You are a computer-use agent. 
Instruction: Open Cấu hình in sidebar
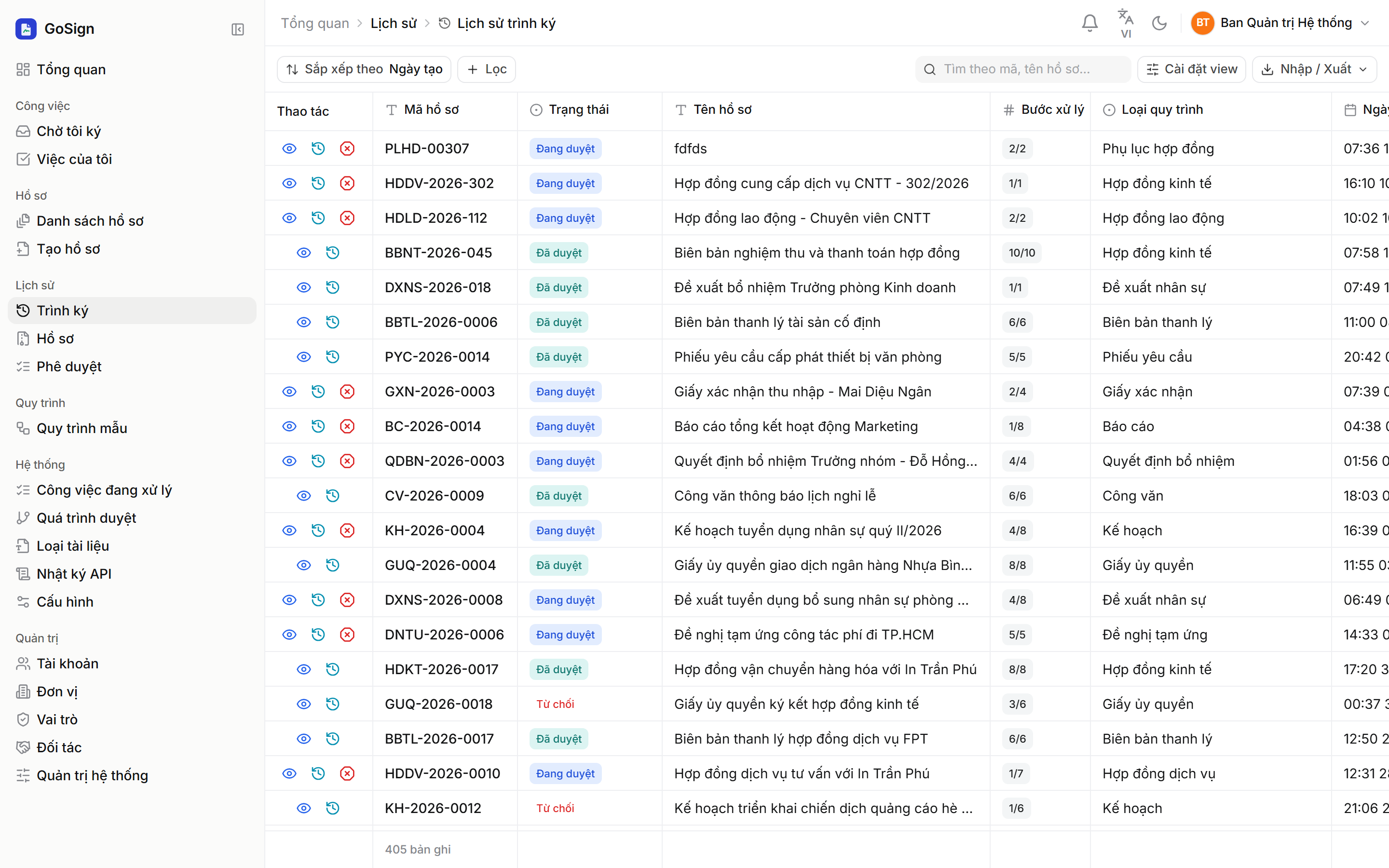[x=132, y=602]
